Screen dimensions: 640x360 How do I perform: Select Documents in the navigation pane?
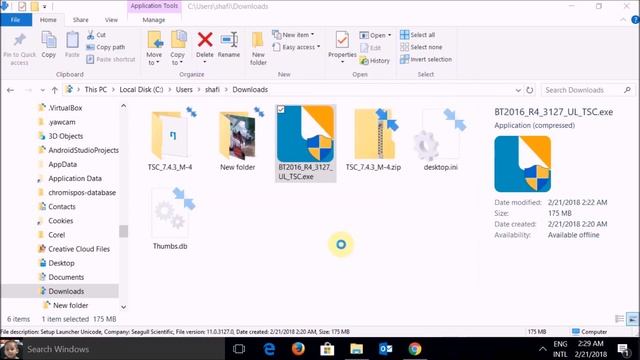tap(66, 277)
